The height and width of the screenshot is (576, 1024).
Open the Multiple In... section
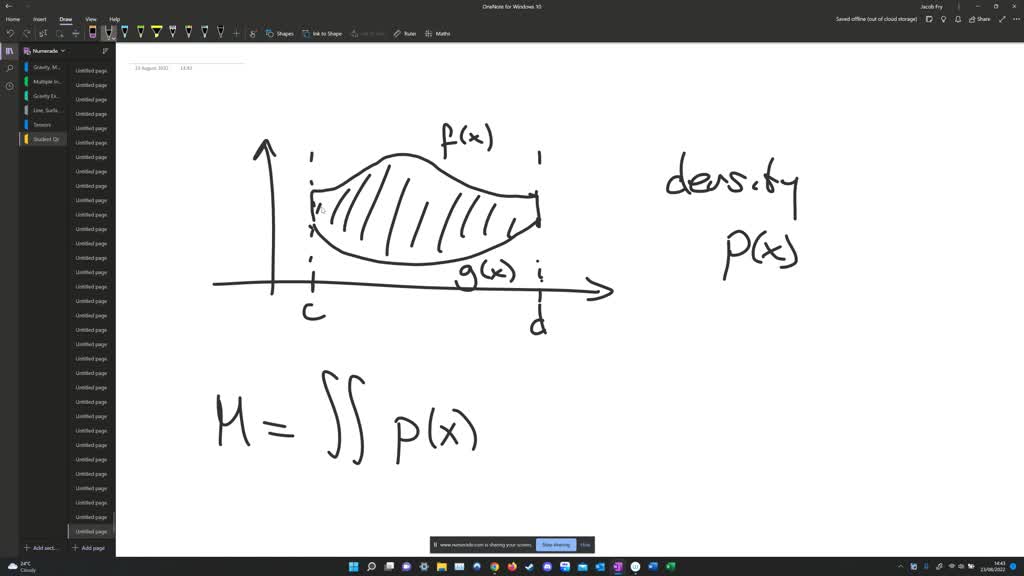(x=44, y=82)
